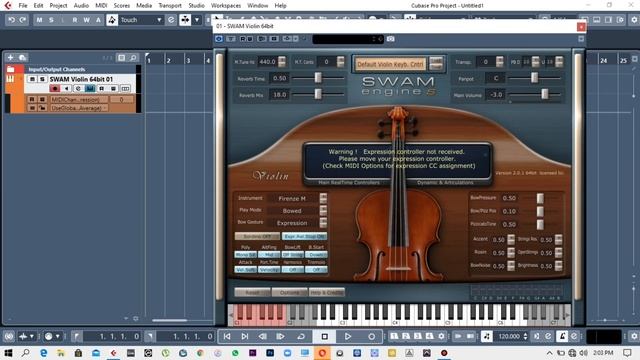Click the Add Track plus icon

click(11, 58)
